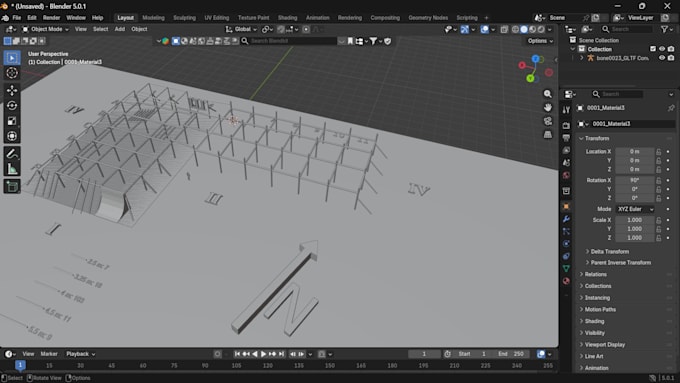The image size is (680, 383).
Task: Click the End frame 250 field
Action: (512, 354)
